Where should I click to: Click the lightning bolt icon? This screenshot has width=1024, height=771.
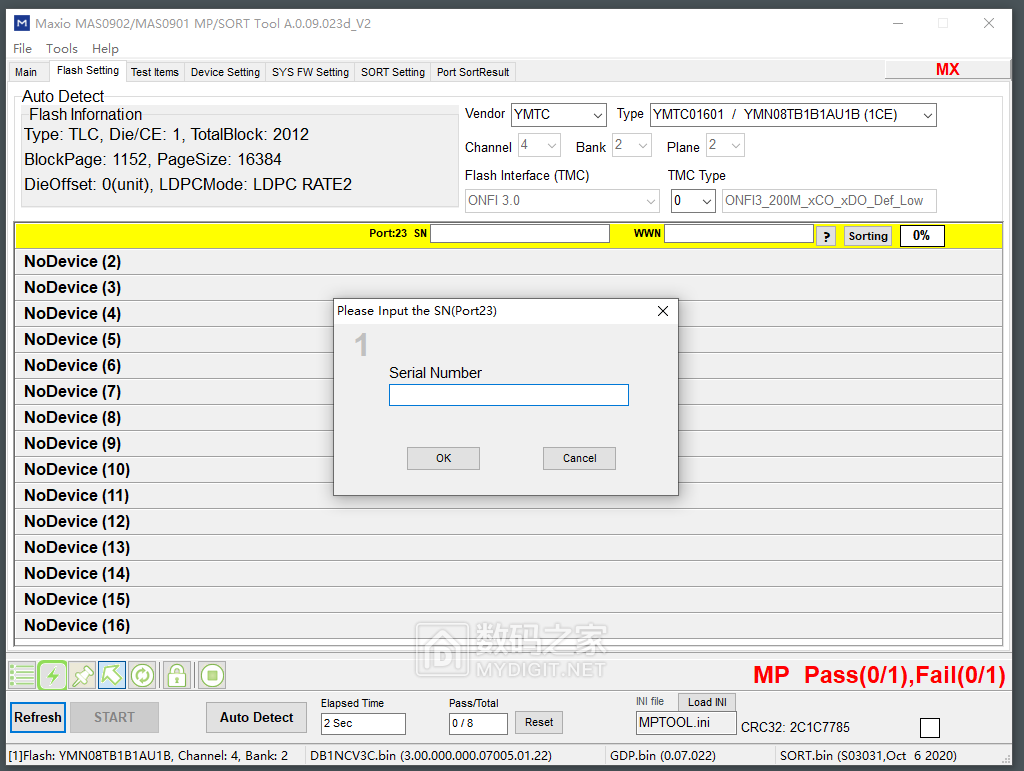[x=52, y=675]
